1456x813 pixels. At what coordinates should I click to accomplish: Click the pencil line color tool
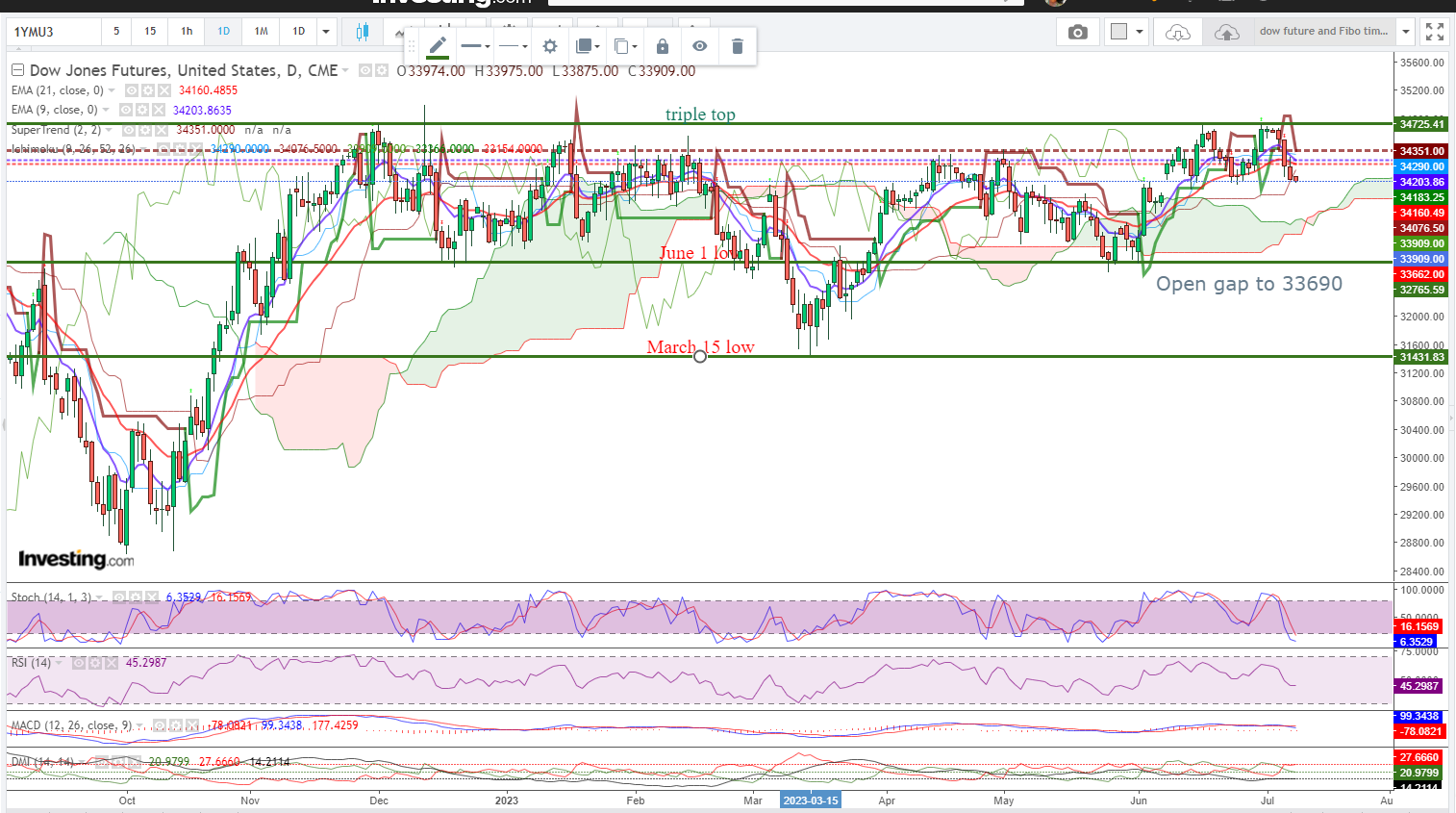tap(438, 45)
